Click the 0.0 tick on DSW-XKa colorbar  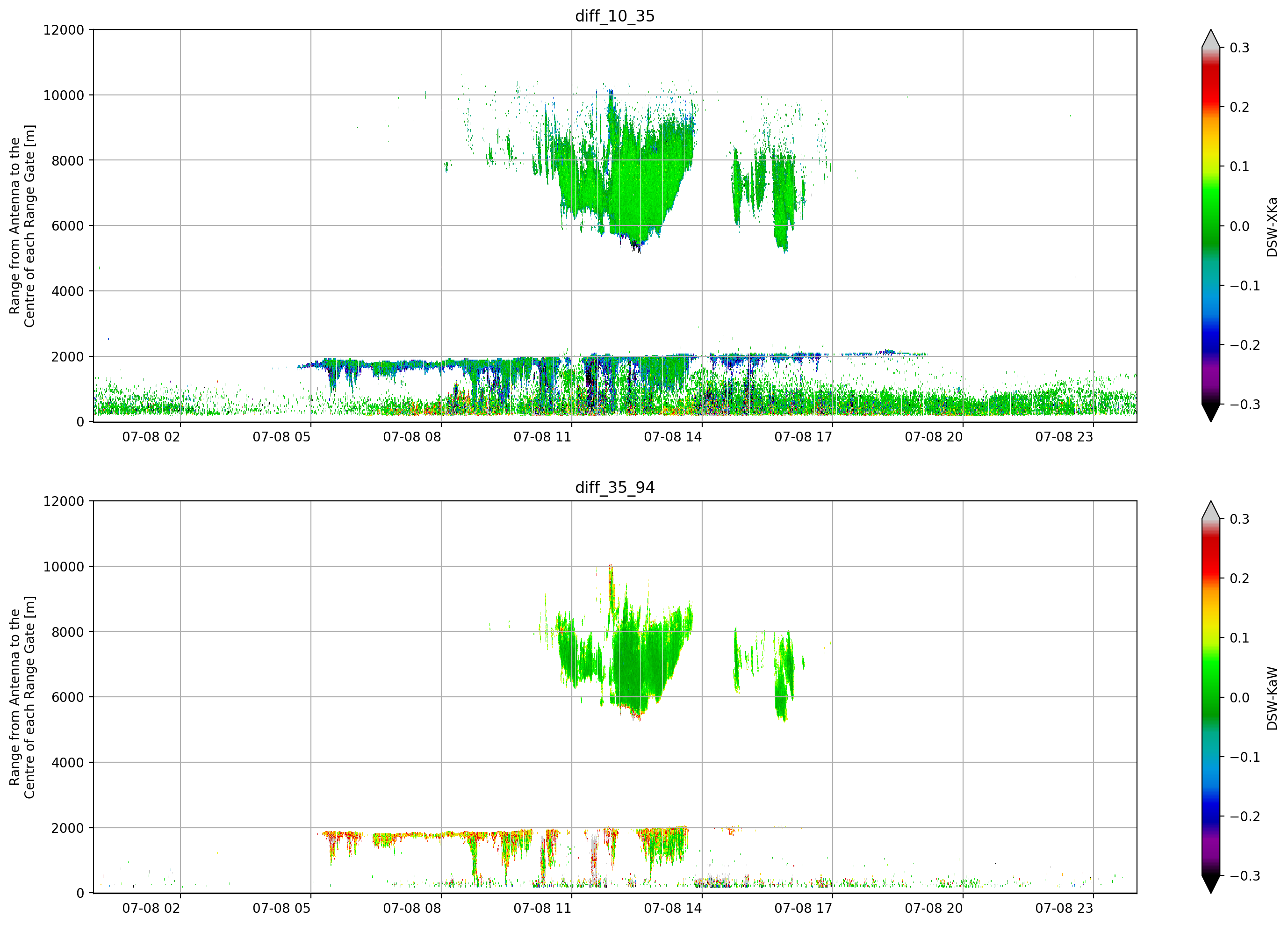coord(1240,227)
